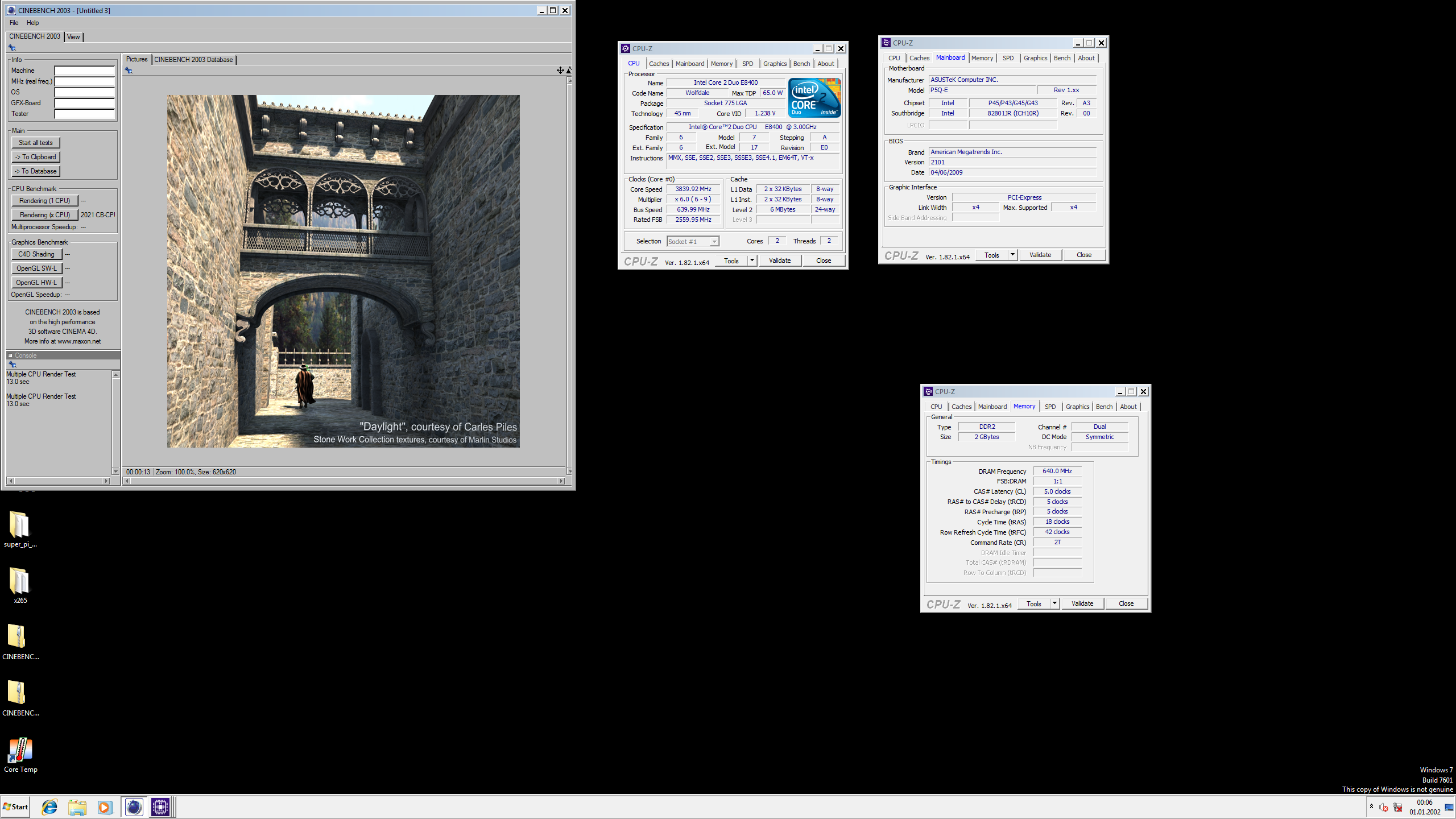Viewport: 1456px width, 819px height.
Task: Open the SPD tab in the CPU-Z Mainboard window
Action: pos(1008,58)
